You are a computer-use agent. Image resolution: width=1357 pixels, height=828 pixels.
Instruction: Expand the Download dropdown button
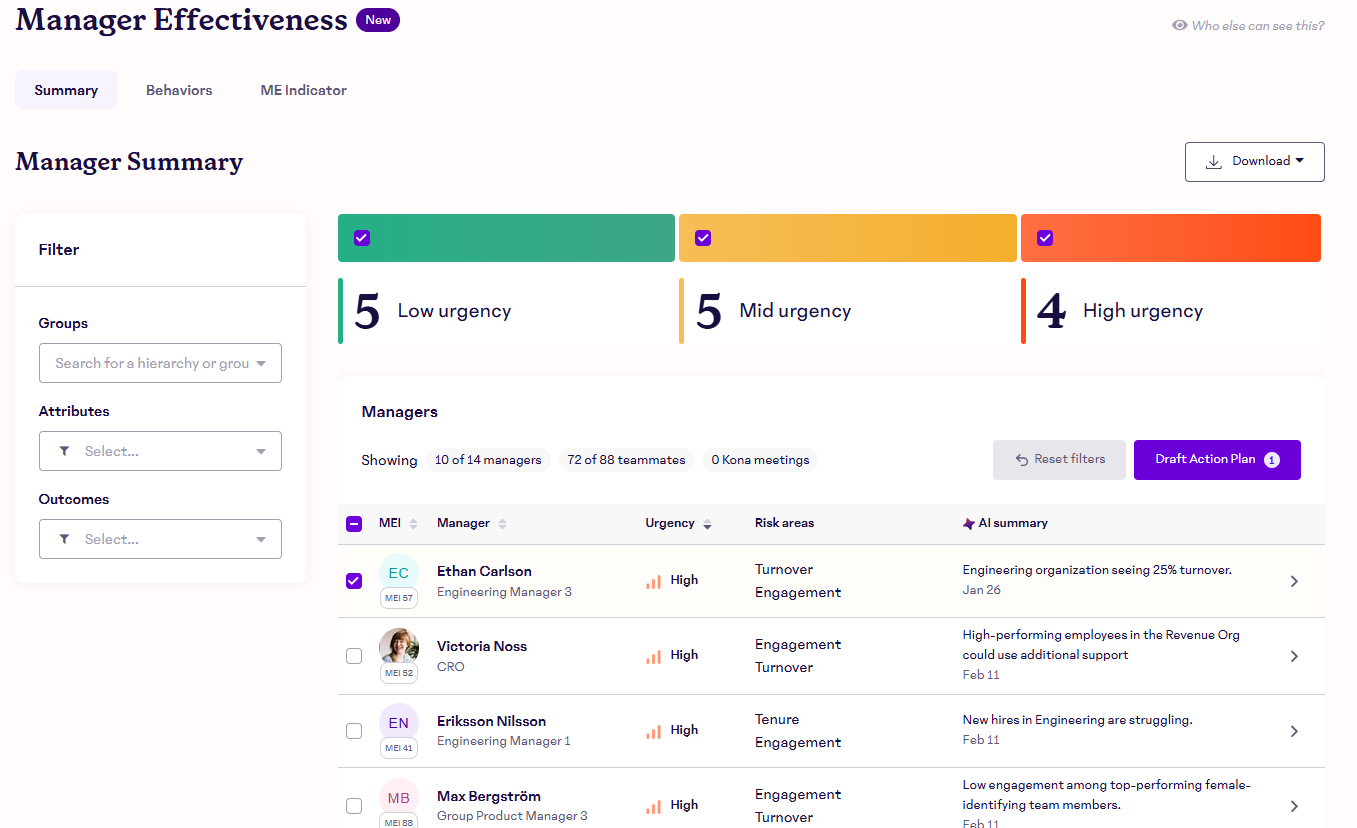click(1254, 162)
